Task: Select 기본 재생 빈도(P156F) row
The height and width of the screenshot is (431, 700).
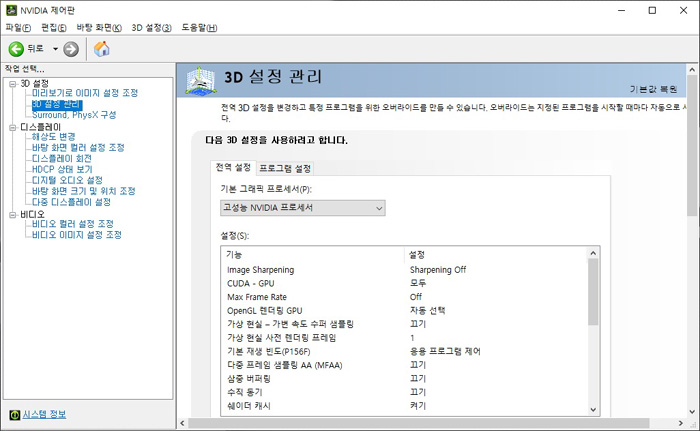Action: point(405,351)
